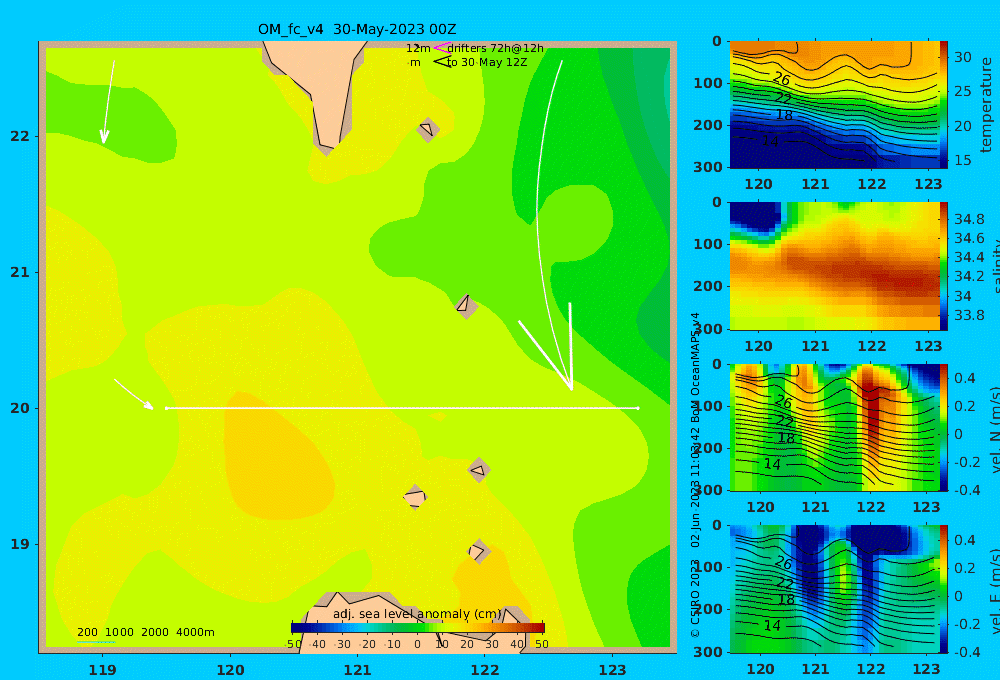Select the island marker northeast of Taiwan's southern tip

point(427,129)
